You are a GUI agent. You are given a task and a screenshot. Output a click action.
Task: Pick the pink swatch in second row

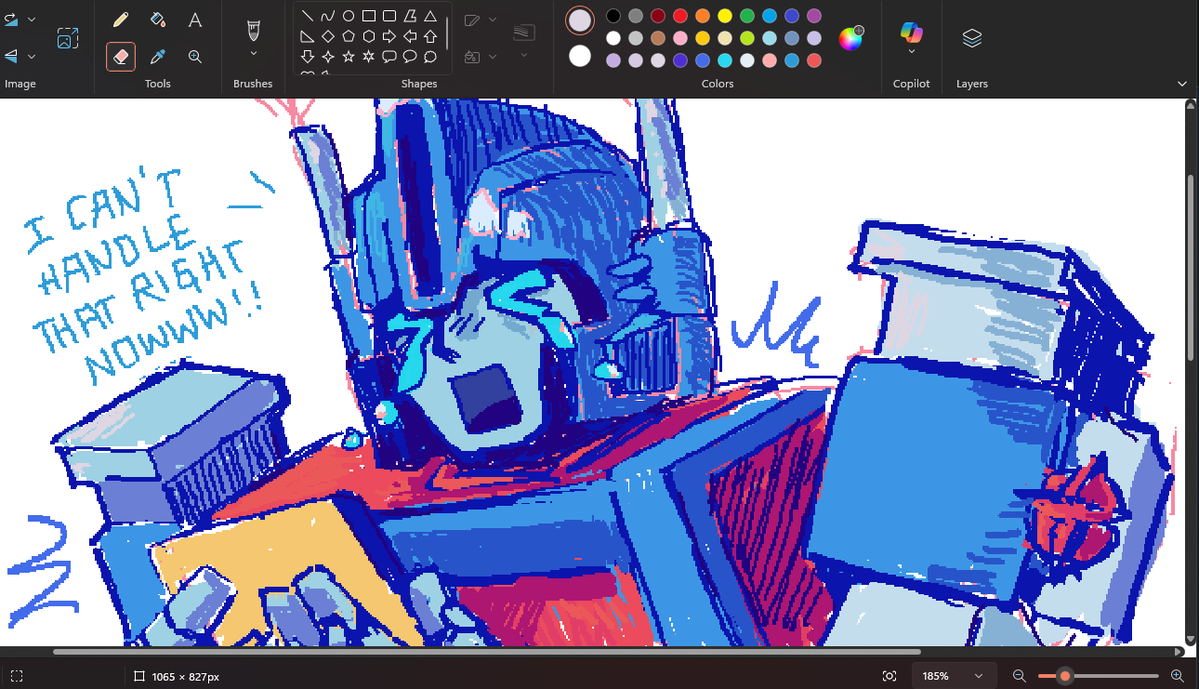pyautogui.click(x=681, y=37)
